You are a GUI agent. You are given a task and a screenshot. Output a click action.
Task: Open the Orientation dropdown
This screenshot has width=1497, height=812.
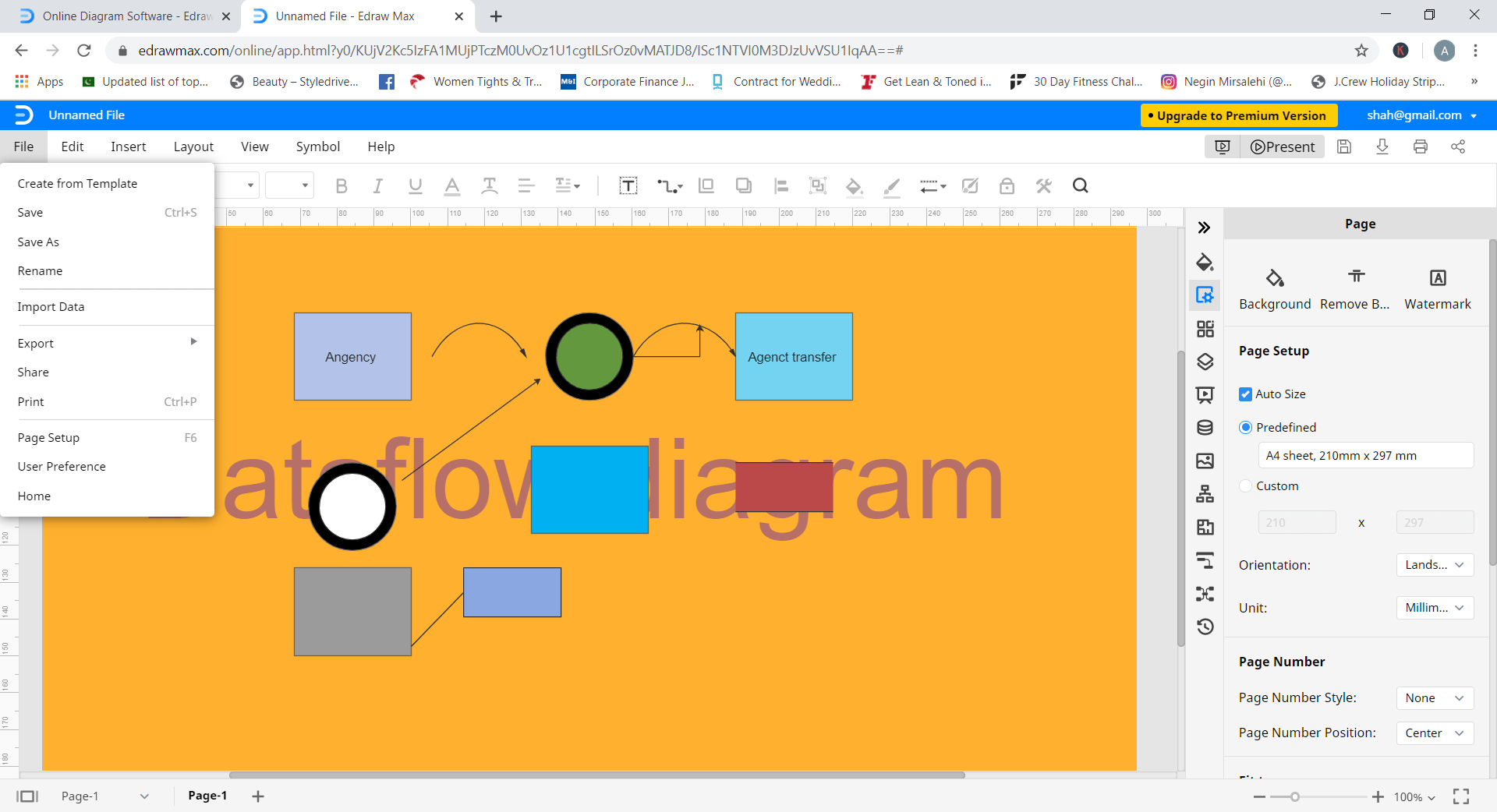[1433, 565]
